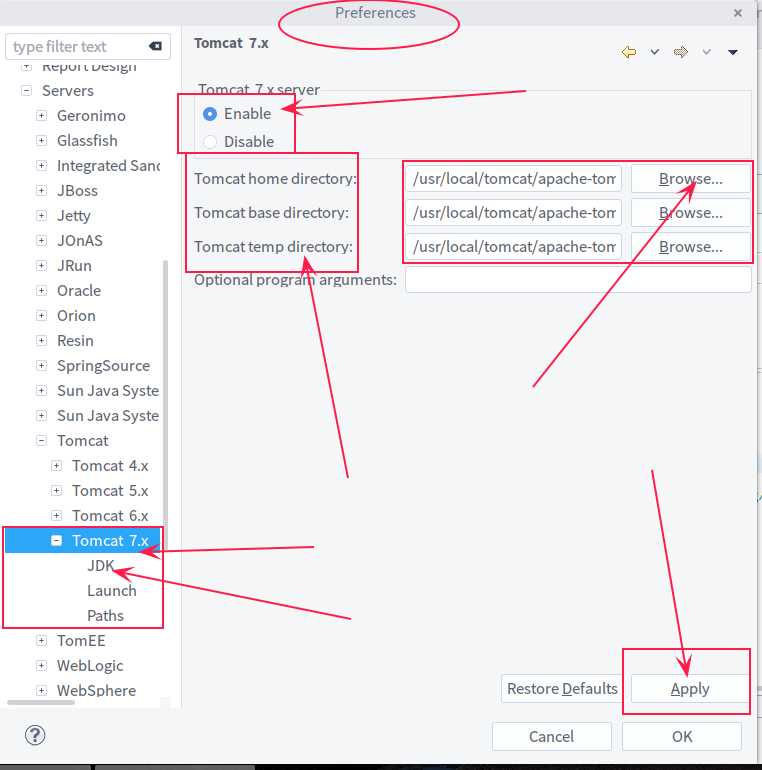This screenshot has width=762, height=770.
Task: Click the tree horizontal scrollbar thumb
Action: tap(41, 702)
